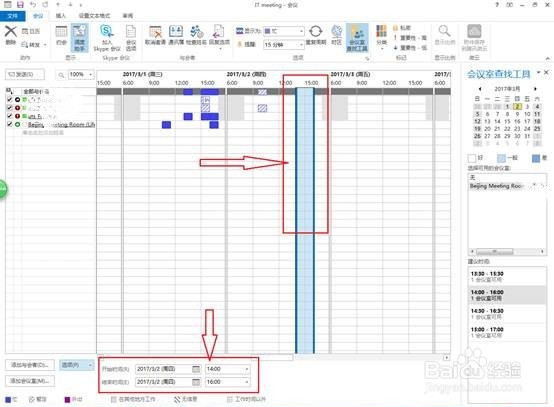Select suggested time 14:30 - 16:30
The image size is (554, 407).
506,314
